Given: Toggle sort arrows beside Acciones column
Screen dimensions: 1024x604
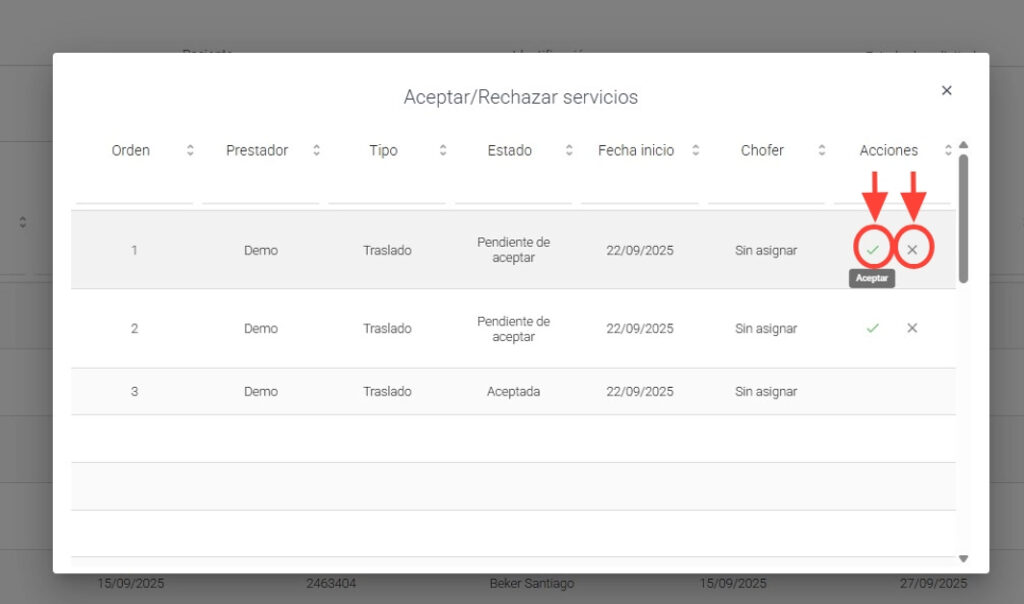Looking at the screenshot, I should [947, 151].
